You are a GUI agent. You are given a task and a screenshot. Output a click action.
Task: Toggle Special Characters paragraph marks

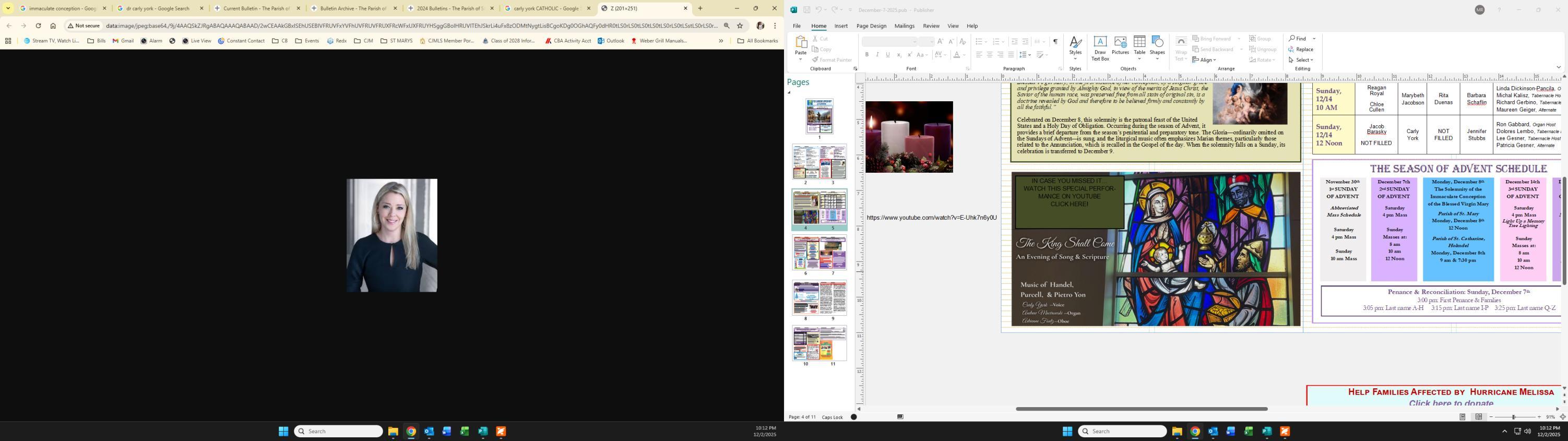[1055, 41]
